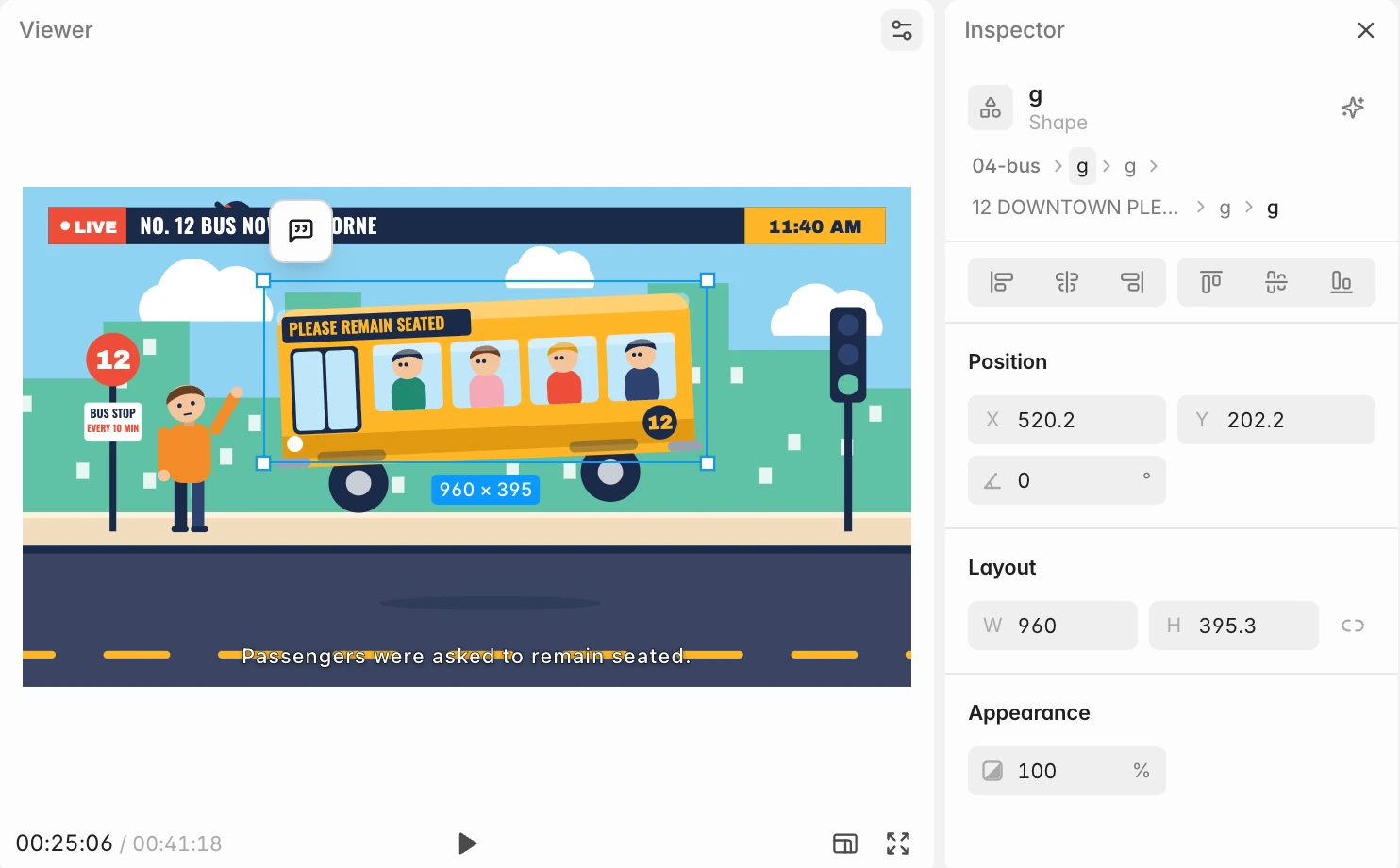Click the height H field
Screen dimensions: 1400x868
tap(1234, 626)
